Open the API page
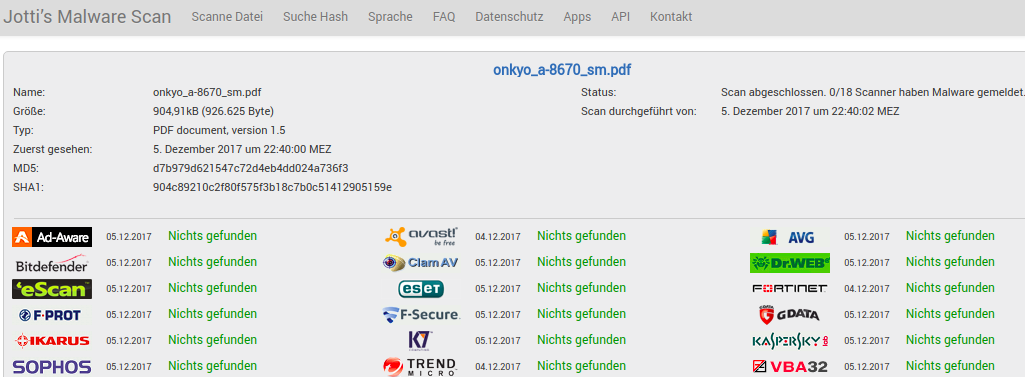This screenshot has width=1025, height=377. click(620, 17)
